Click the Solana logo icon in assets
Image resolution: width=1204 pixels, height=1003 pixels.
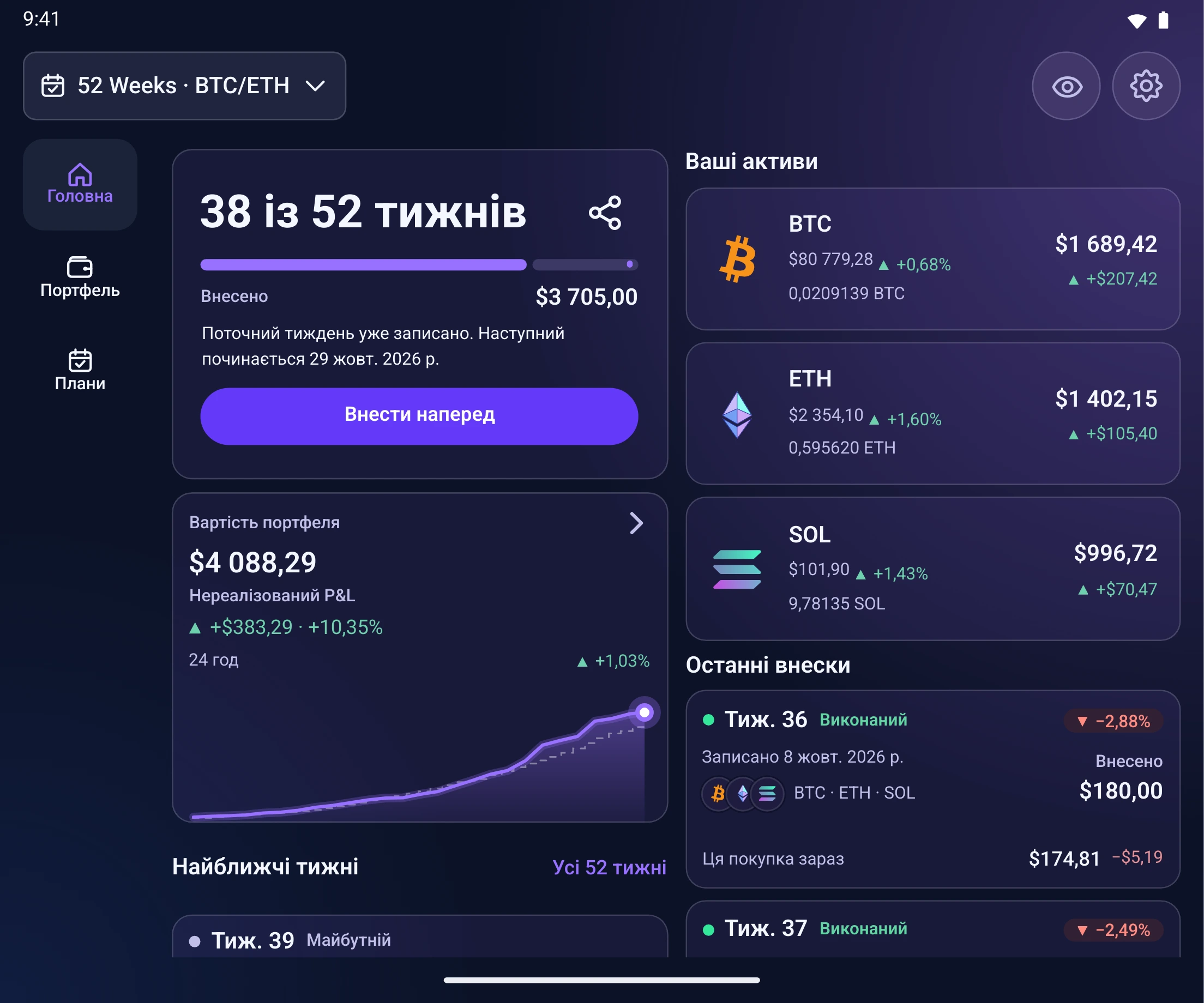pyautogui.click(x=737, y=569)
